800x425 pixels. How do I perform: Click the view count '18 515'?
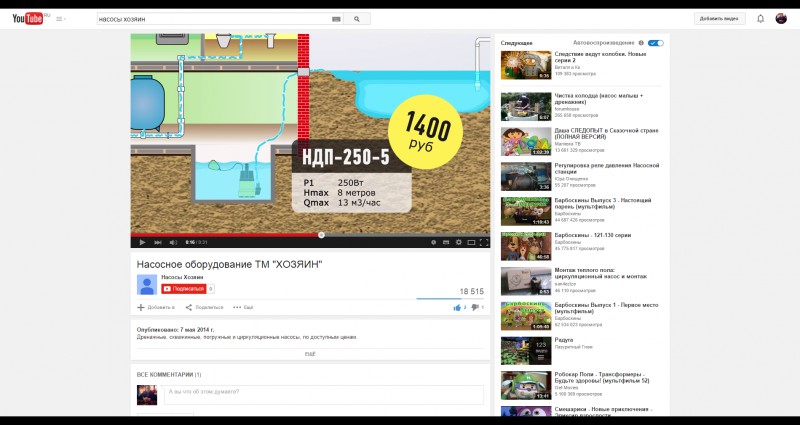(x=471, y=292)
